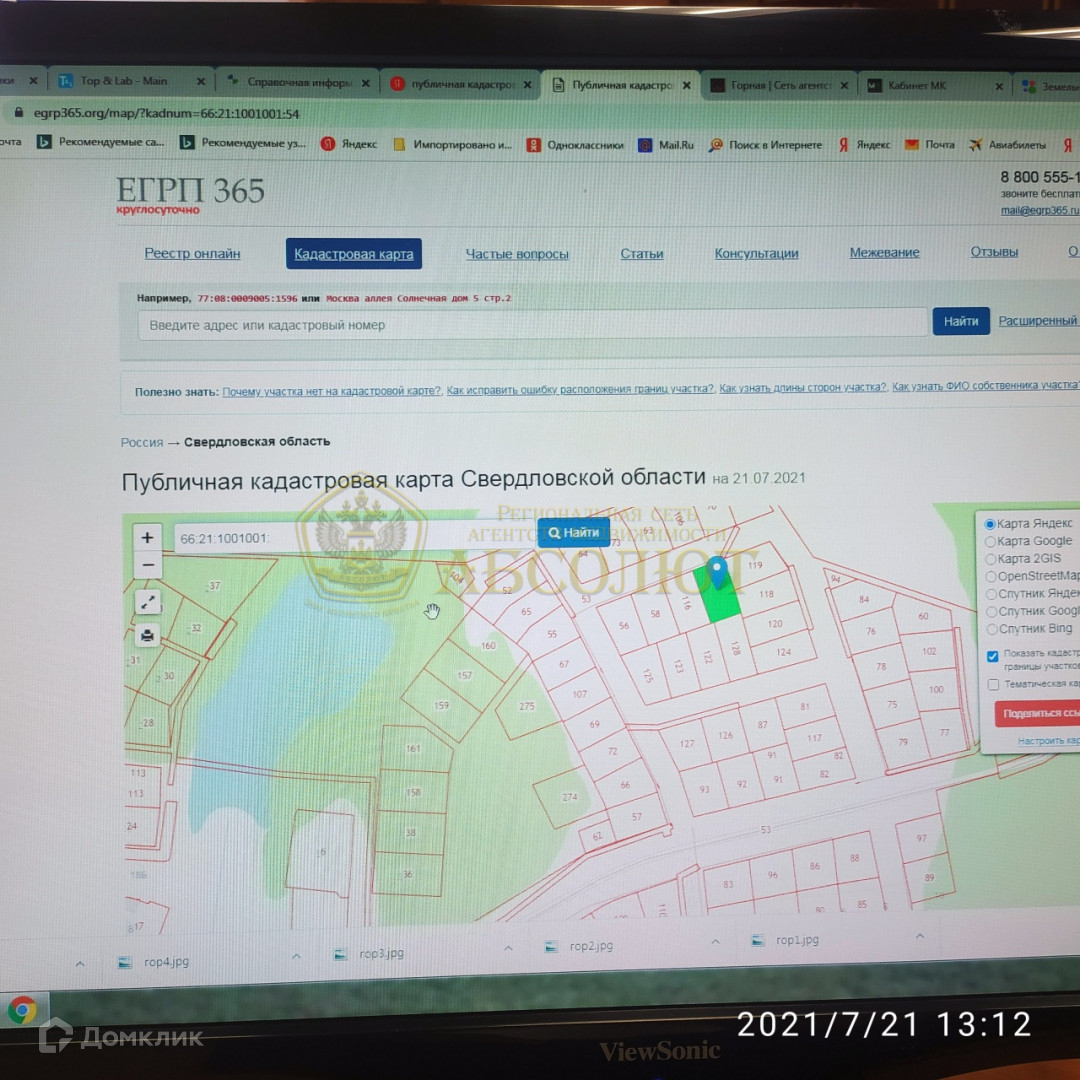The height and width of the screenshot is (1080, 1080).
Task: Close the Справочная информ tab
Action: tap(366, 83)
